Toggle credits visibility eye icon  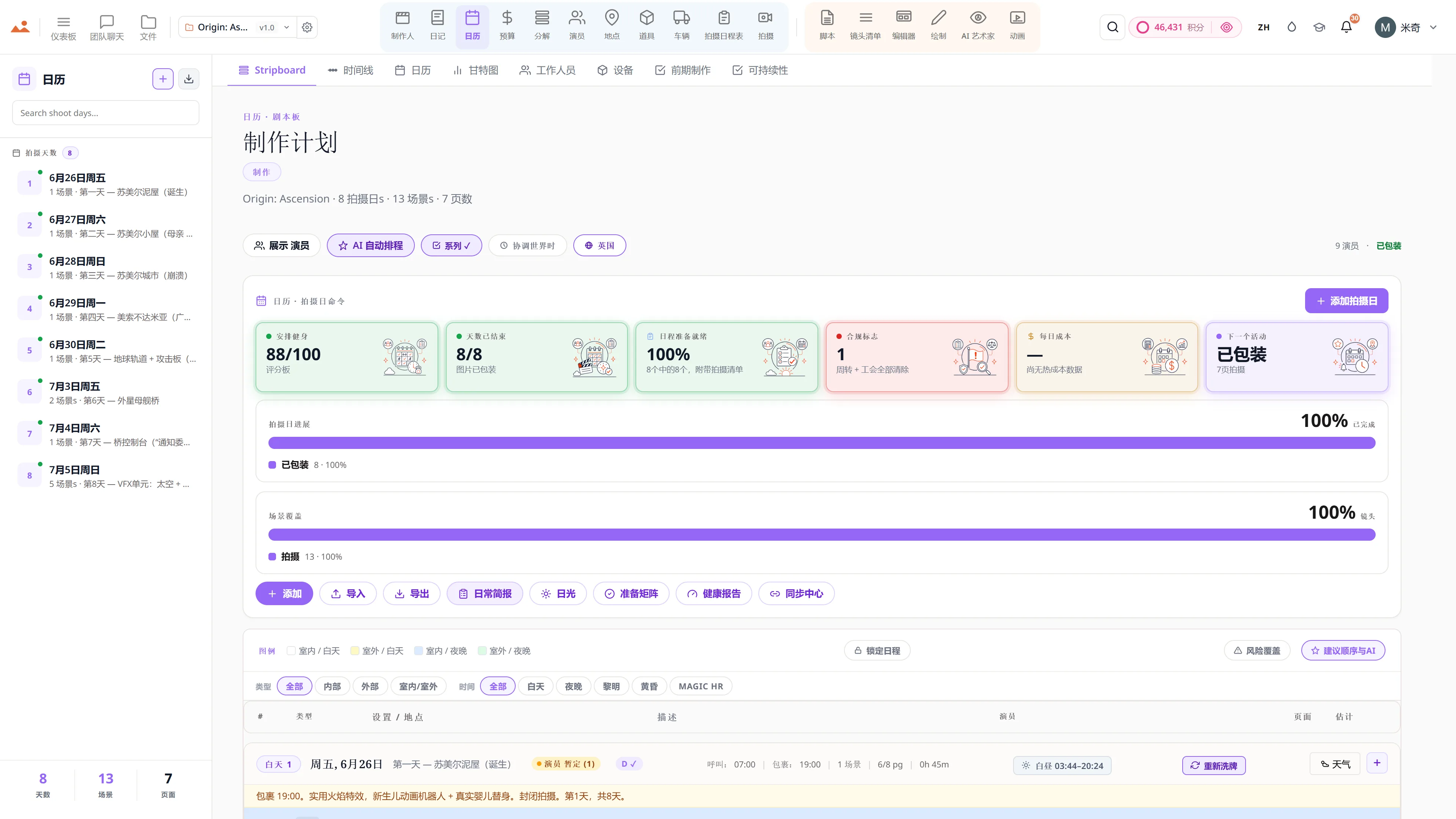pos(1226,27)
